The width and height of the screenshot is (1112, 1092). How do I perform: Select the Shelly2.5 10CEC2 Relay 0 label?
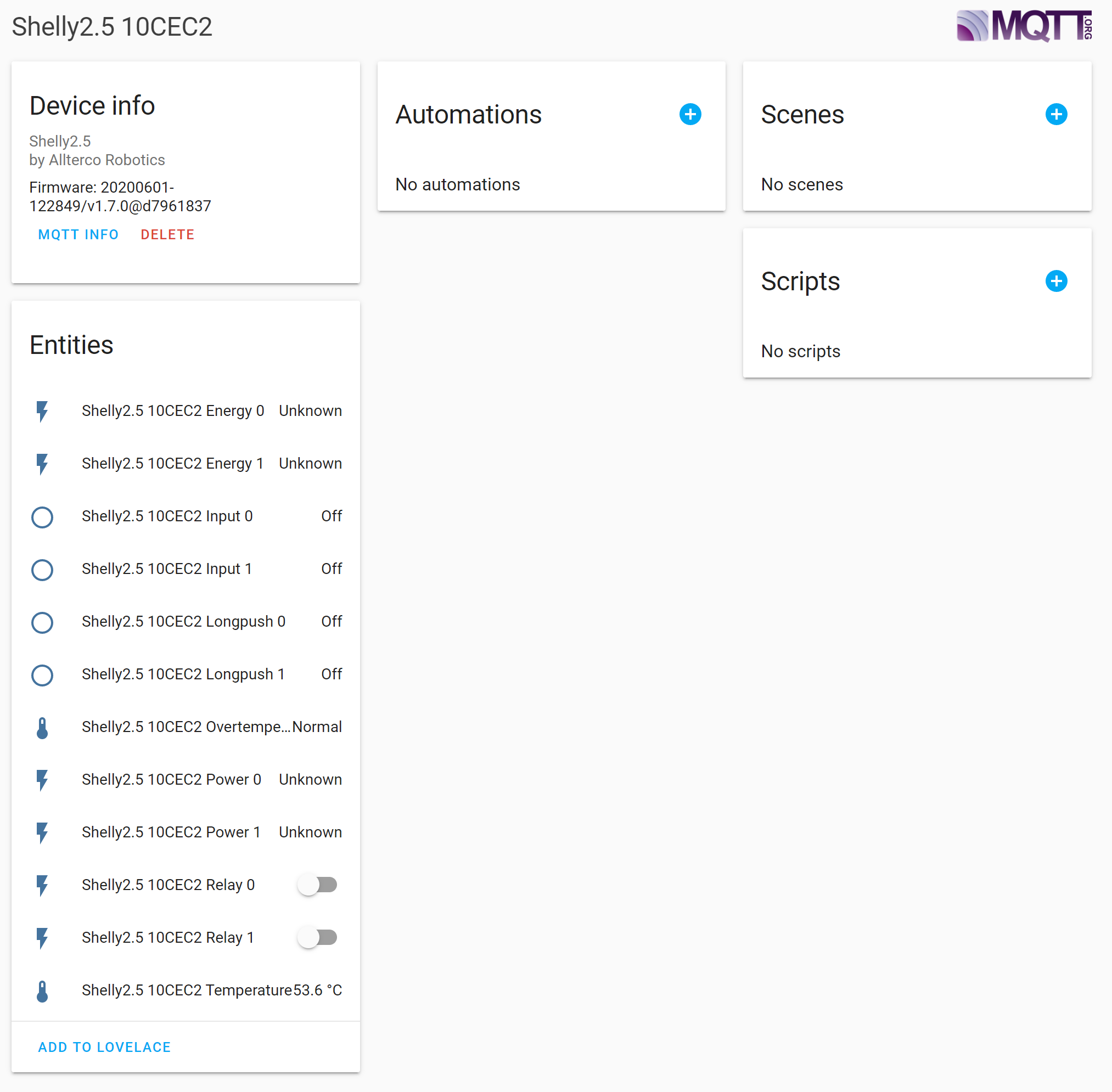pos(168,885)
